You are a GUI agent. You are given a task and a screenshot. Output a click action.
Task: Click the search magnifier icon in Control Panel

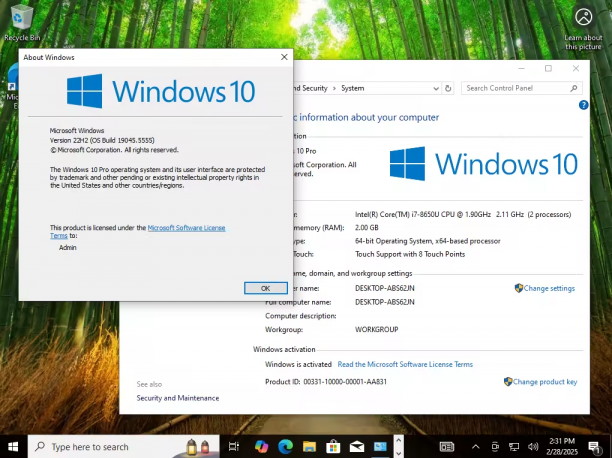click(x=574, y=88)
